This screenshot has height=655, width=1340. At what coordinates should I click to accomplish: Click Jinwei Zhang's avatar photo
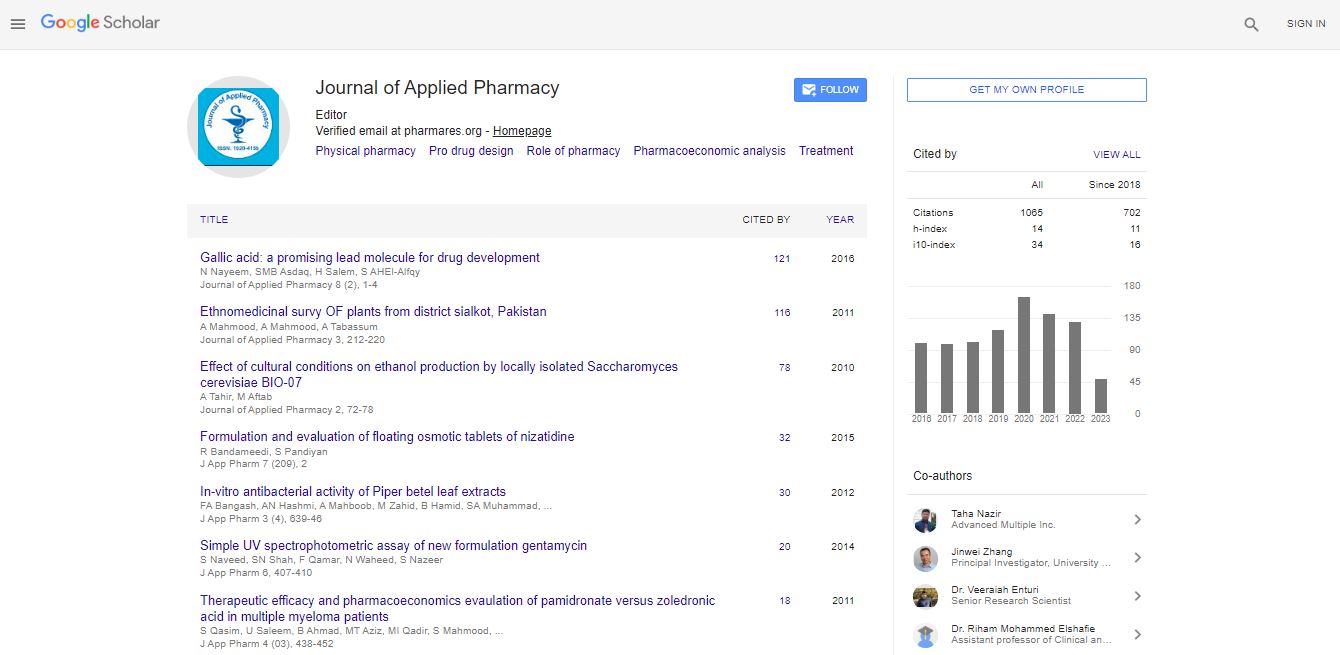coord(925,558)
